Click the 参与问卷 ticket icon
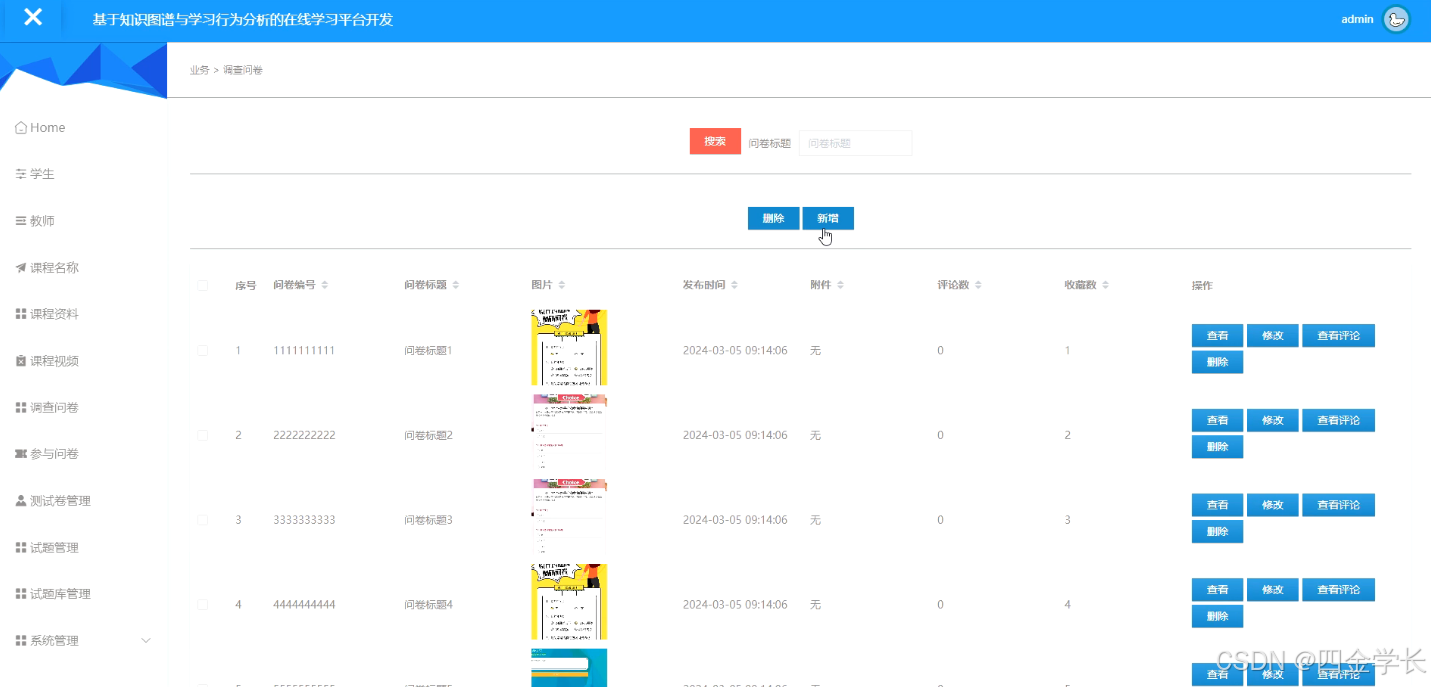 click(21, 454)
